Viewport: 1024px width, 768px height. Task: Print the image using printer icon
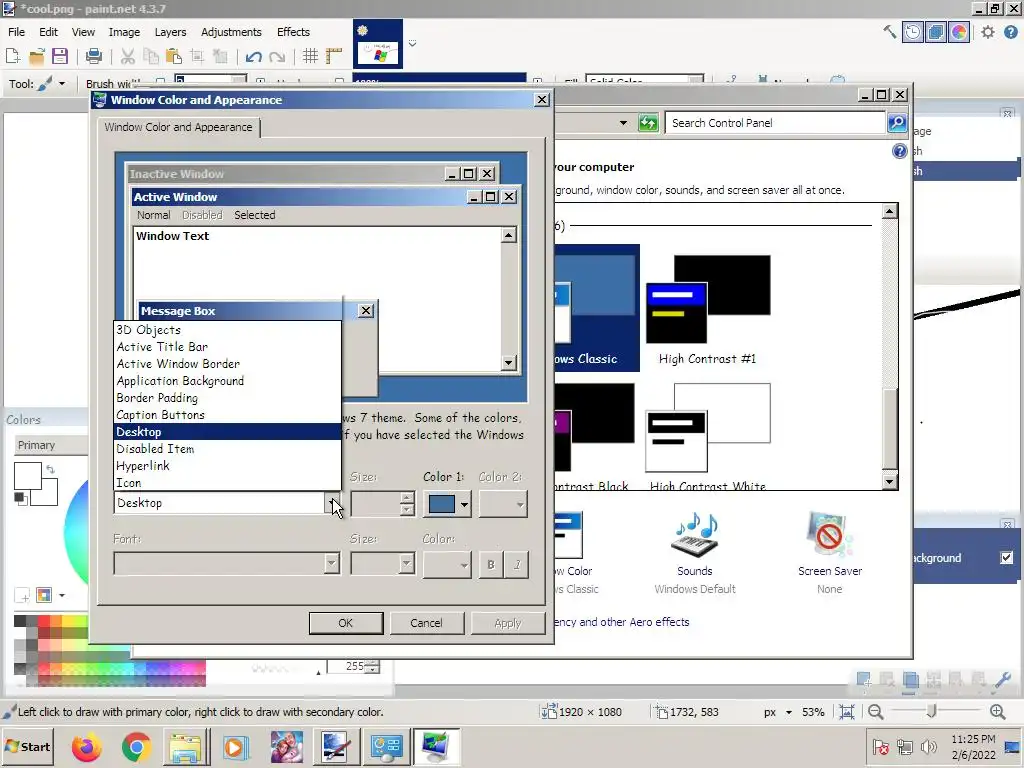[x=94, y=57]
